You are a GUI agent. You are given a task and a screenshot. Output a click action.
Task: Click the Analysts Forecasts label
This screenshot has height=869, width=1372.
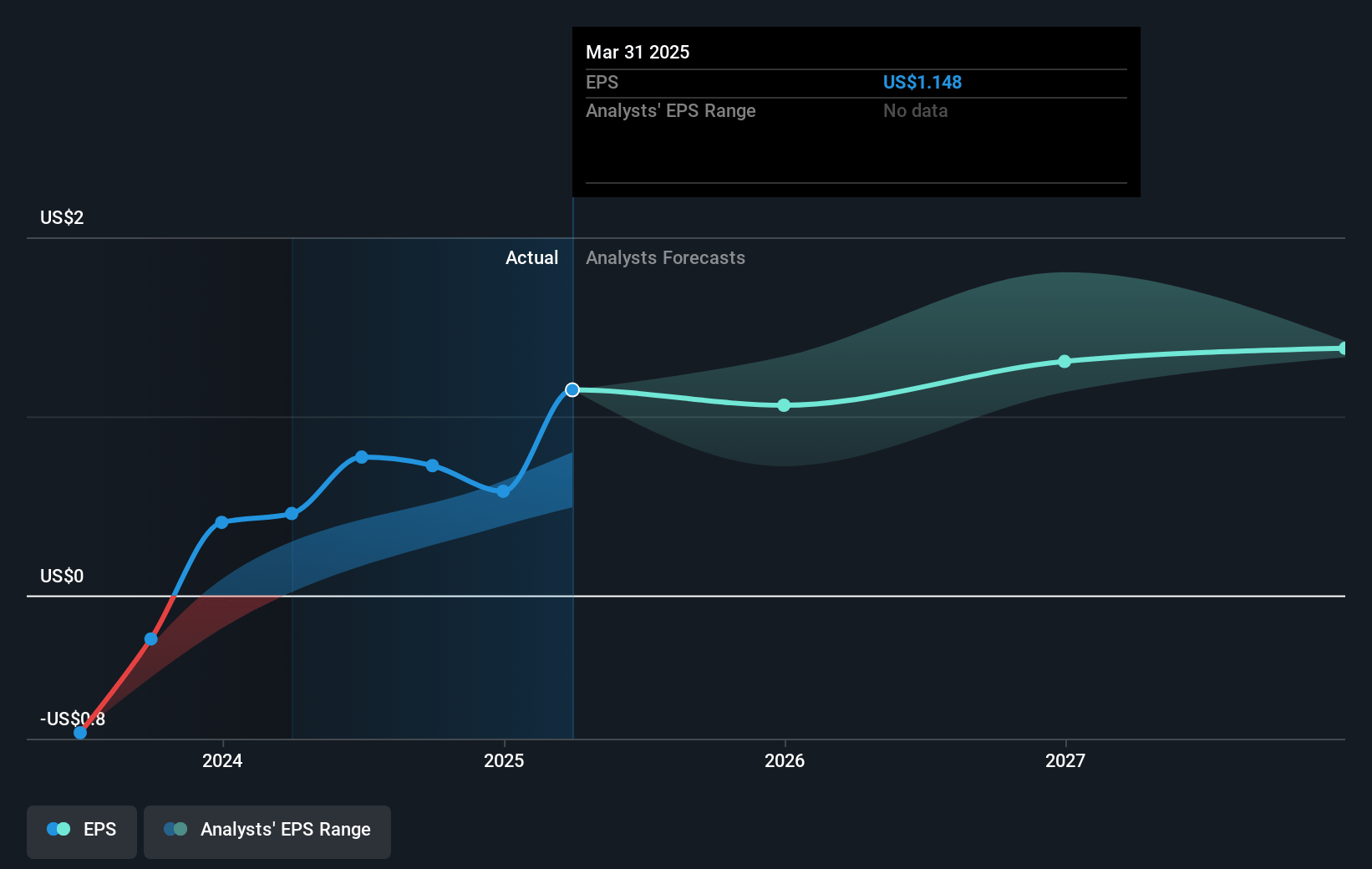(x=665, y=257)
